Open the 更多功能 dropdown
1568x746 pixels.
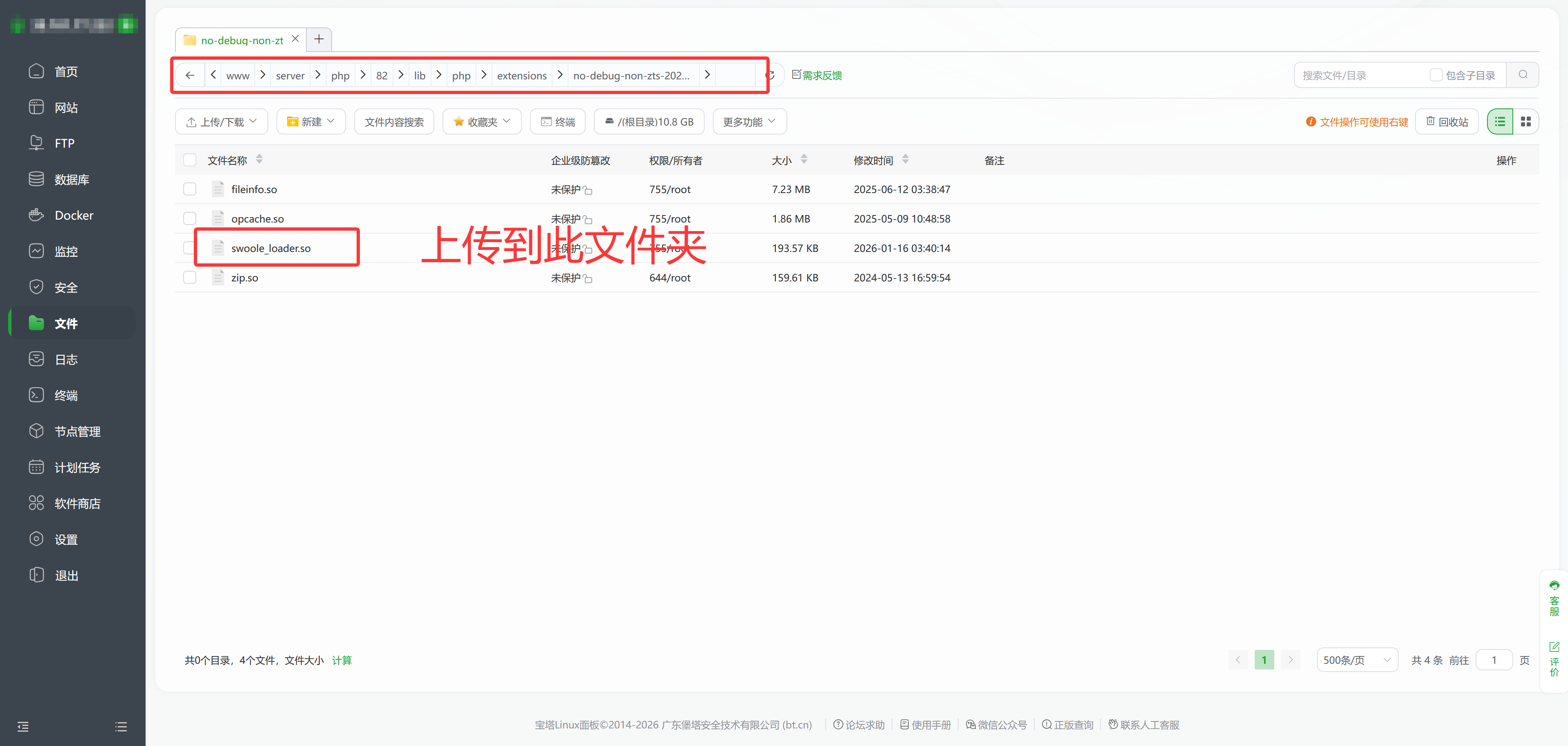[x=749, y=122]
